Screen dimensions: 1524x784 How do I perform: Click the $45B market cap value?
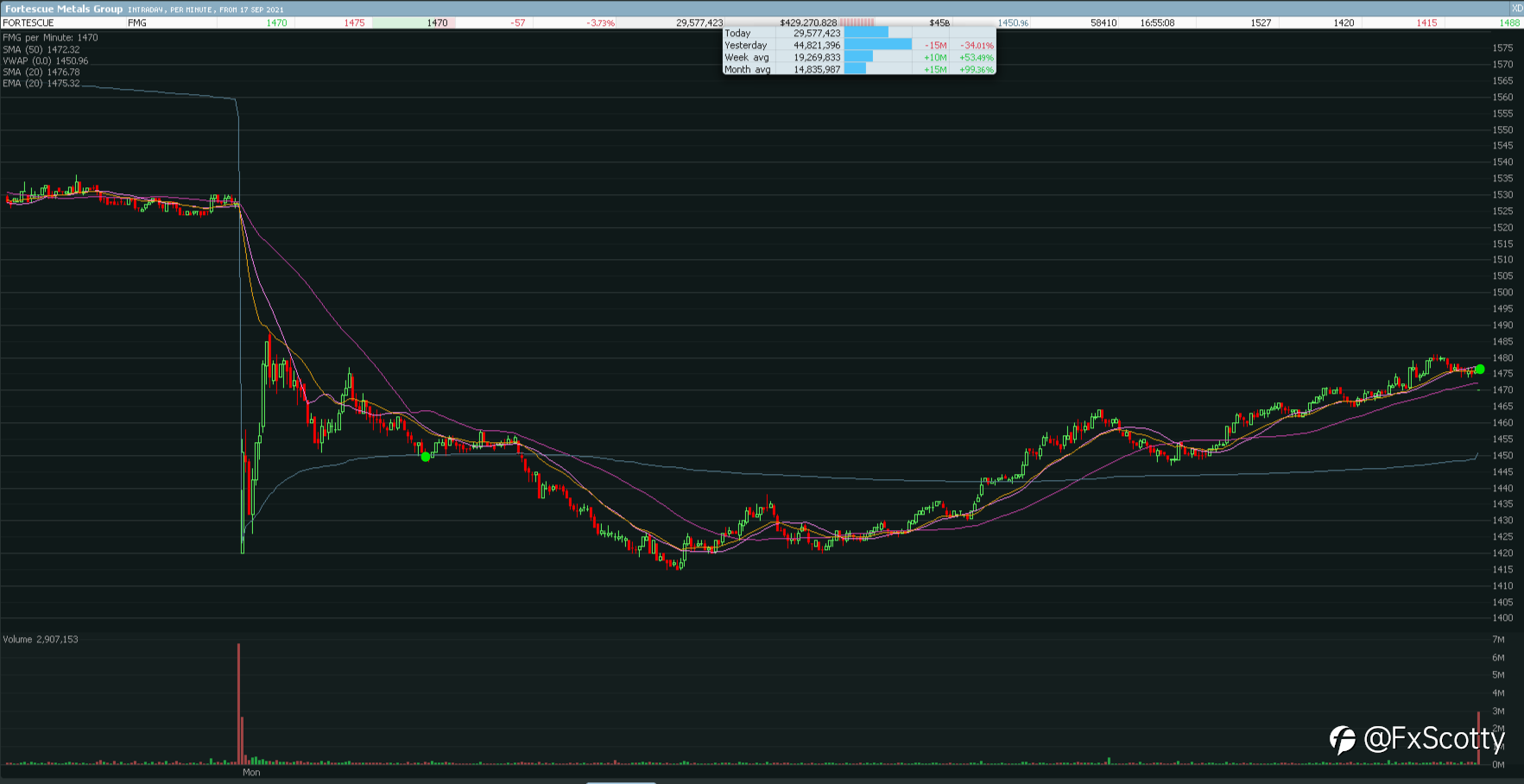click(939, 22)
